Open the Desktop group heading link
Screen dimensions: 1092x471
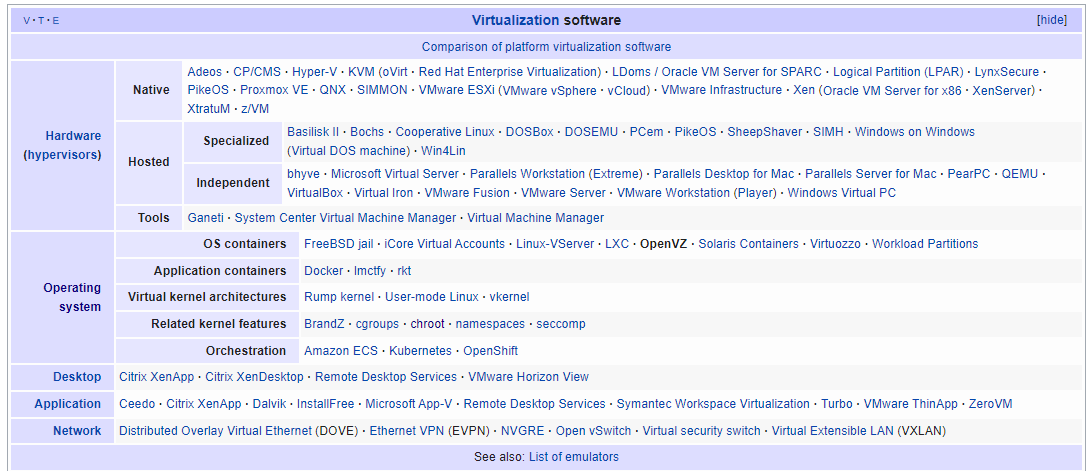pyautogui.click(x=77, y=377)
